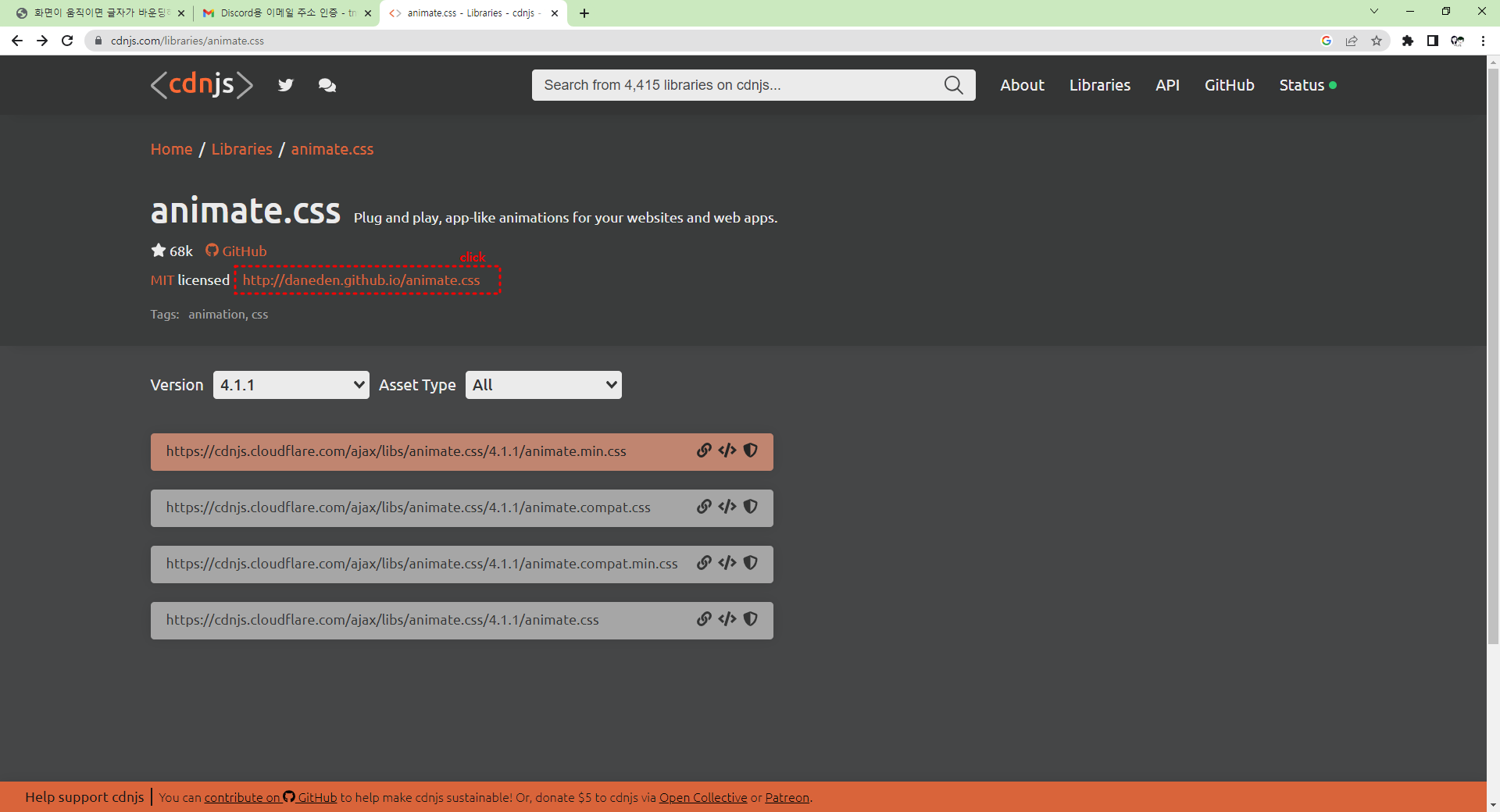Select the animate.compat.min.css URL text
This screenshot has width=1500, height=812.
click(422, 564)
